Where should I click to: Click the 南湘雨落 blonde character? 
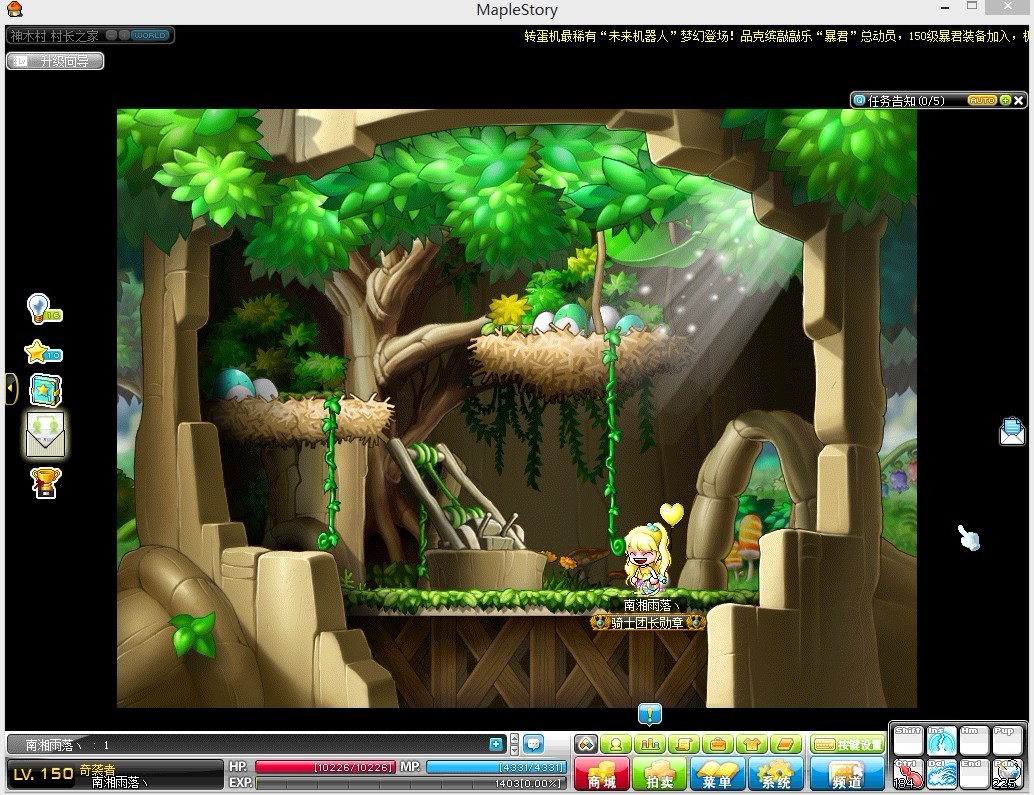click(x=648, y=557)
